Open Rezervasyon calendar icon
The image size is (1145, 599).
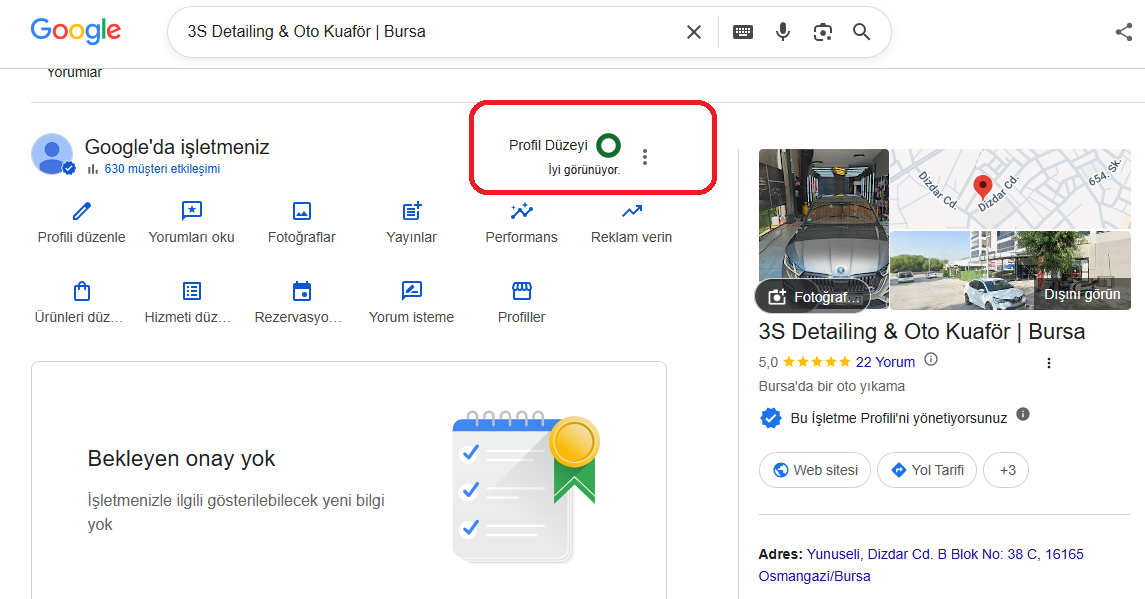tap(302, 291)
